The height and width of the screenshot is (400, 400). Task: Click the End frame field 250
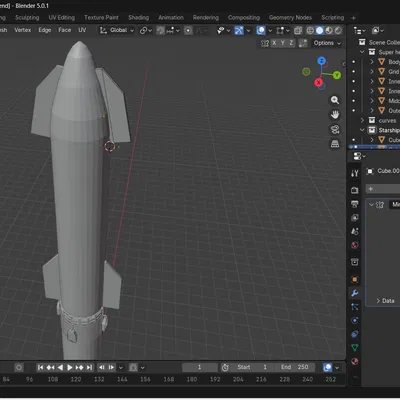click(x=295, y=367)
